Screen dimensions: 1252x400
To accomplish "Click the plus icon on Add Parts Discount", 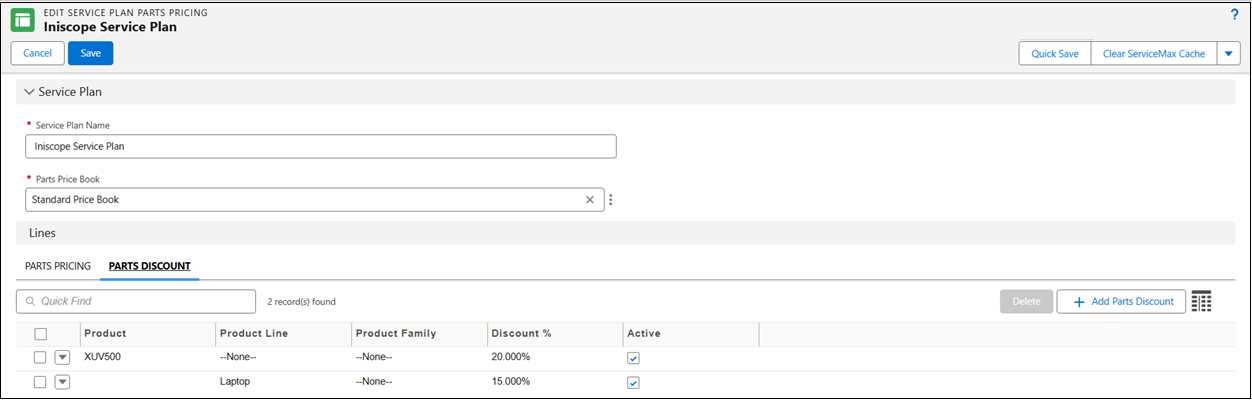I will point(1079,301).
